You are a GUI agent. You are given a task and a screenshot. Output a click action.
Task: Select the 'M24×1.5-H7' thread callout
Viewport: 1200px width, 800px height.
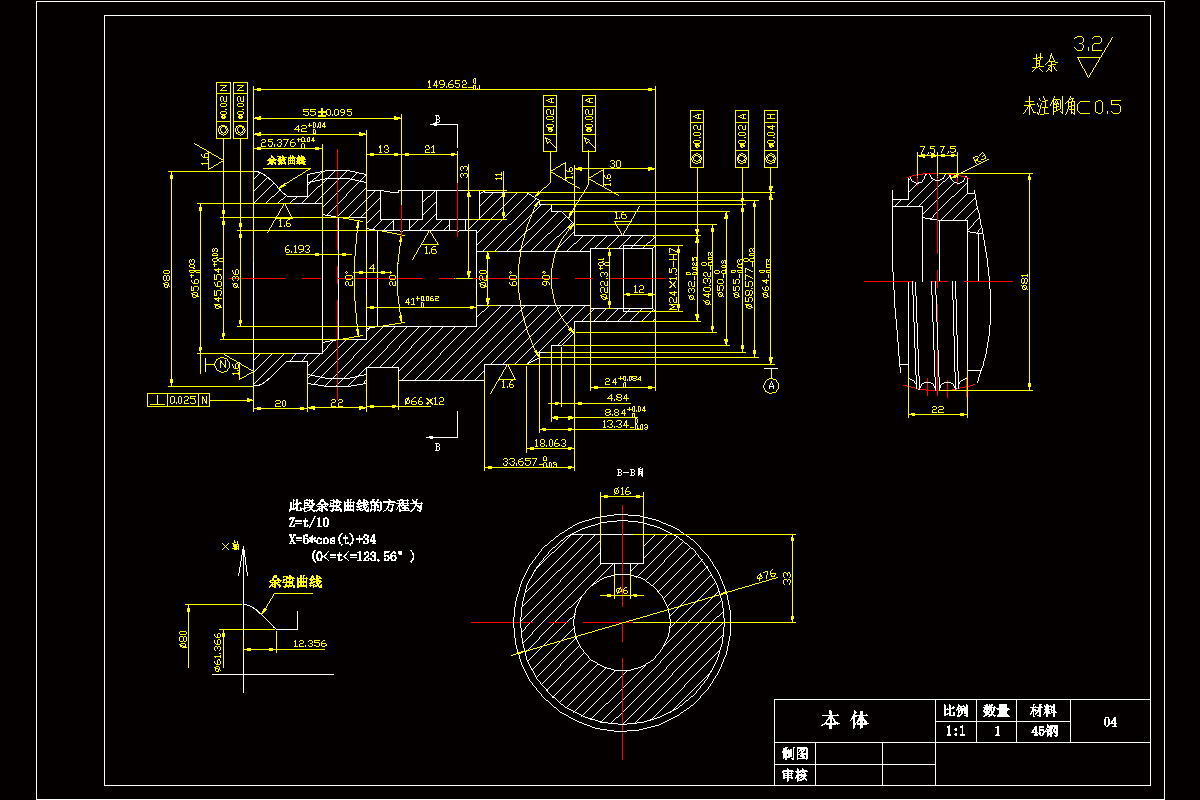[x=674, y=277]
